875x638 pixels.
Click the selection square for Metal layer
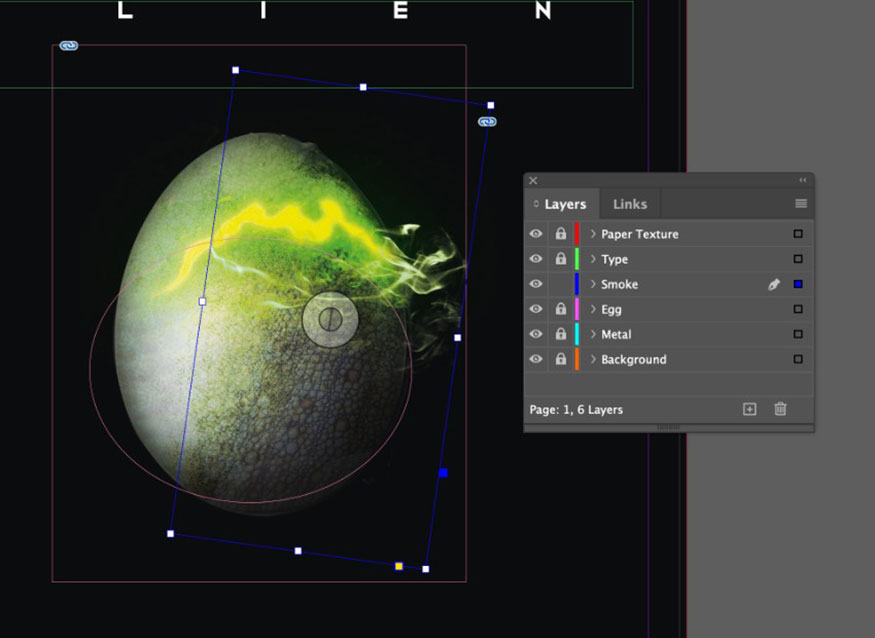point(798,334)
